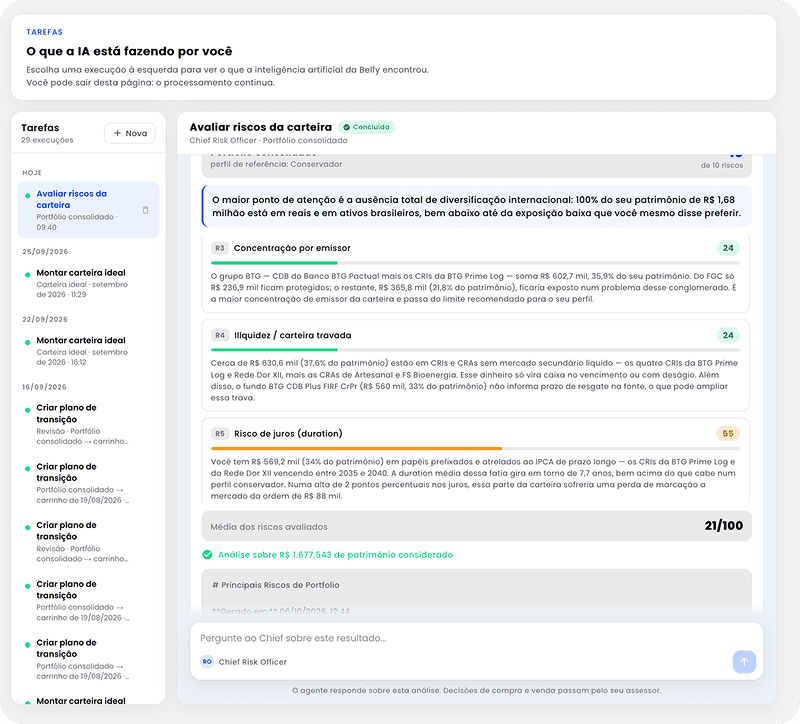Click the HOJE date group label

point(32,172)
